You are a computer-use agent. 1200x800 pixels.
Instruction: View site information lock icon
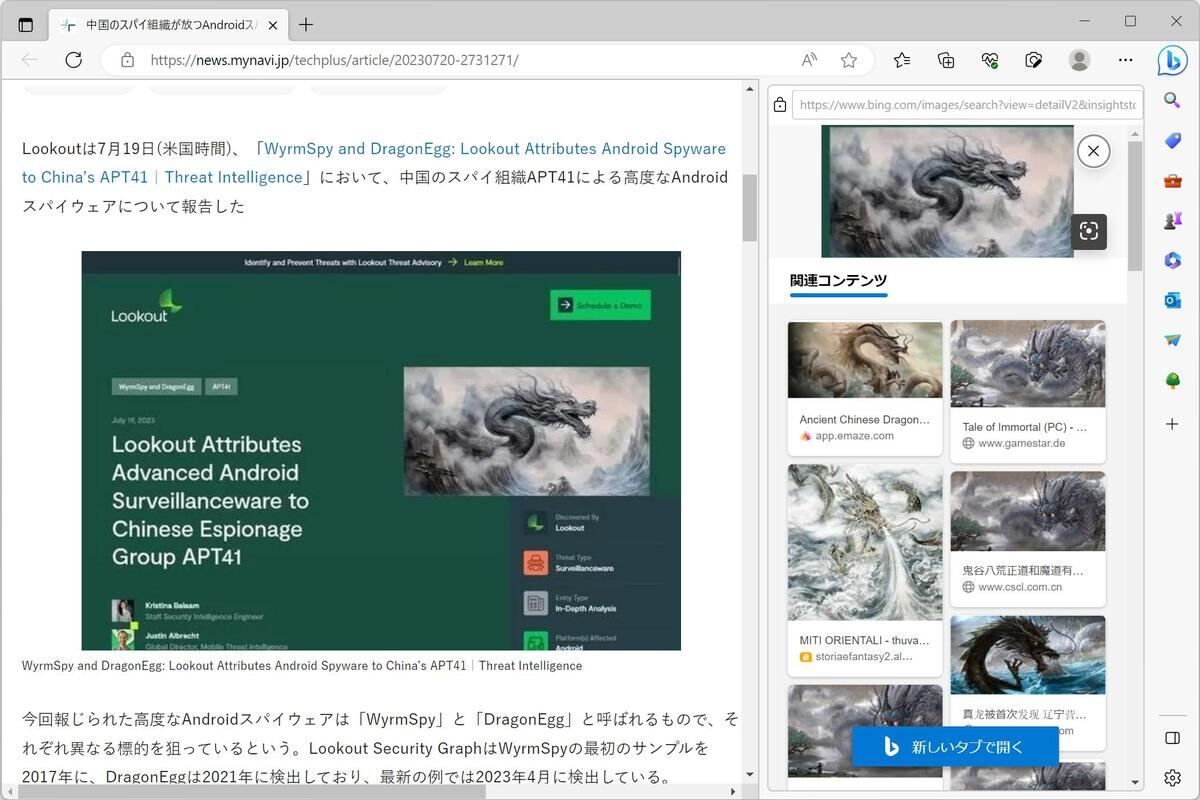pos(127,60)
